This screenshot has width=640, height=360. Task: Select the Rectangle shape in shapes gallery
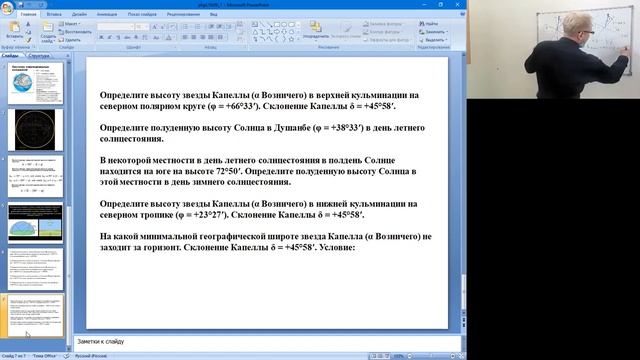coord(277,24)
